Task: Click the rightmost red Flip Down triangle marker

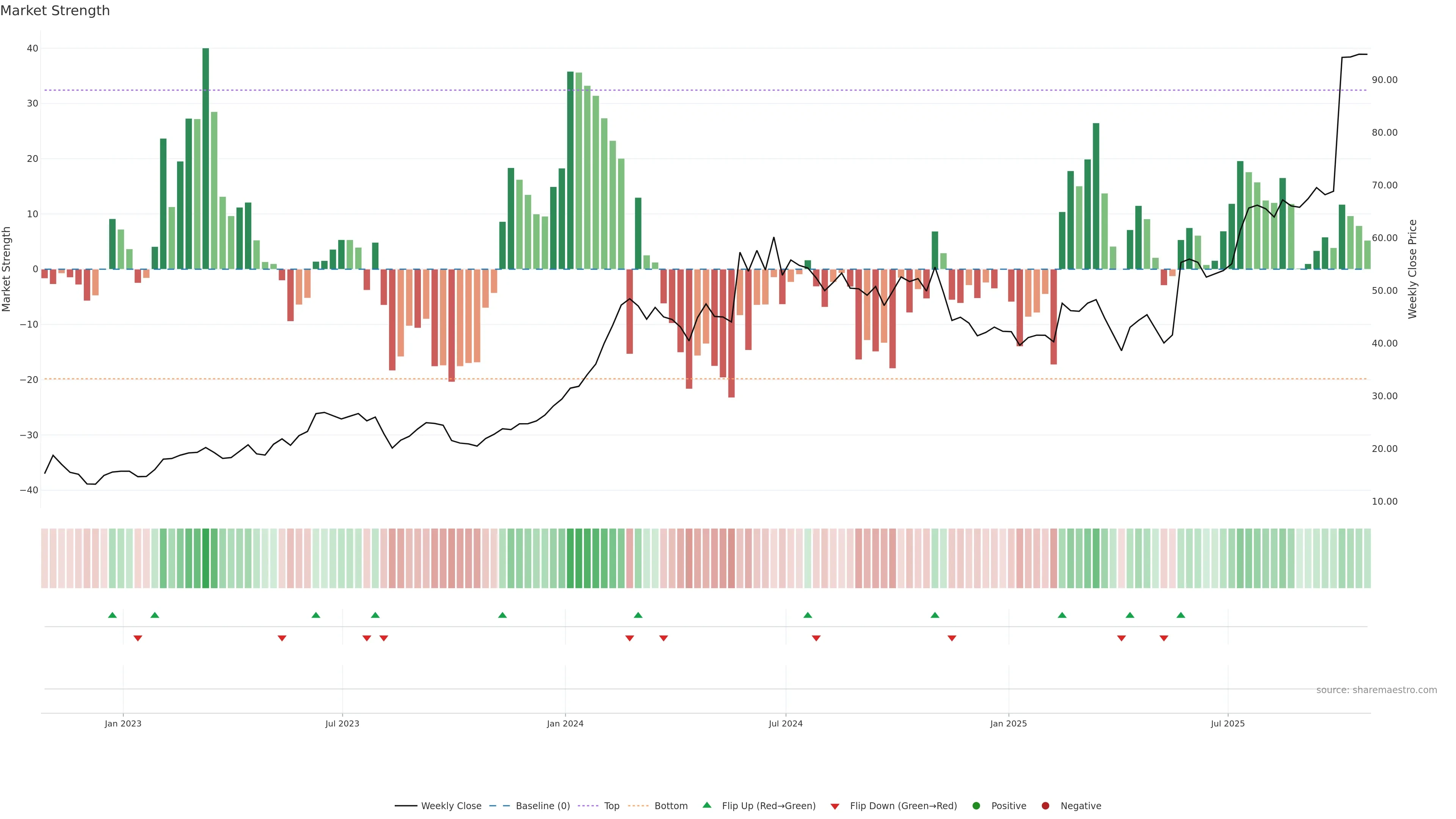Action: (1164, 638)
